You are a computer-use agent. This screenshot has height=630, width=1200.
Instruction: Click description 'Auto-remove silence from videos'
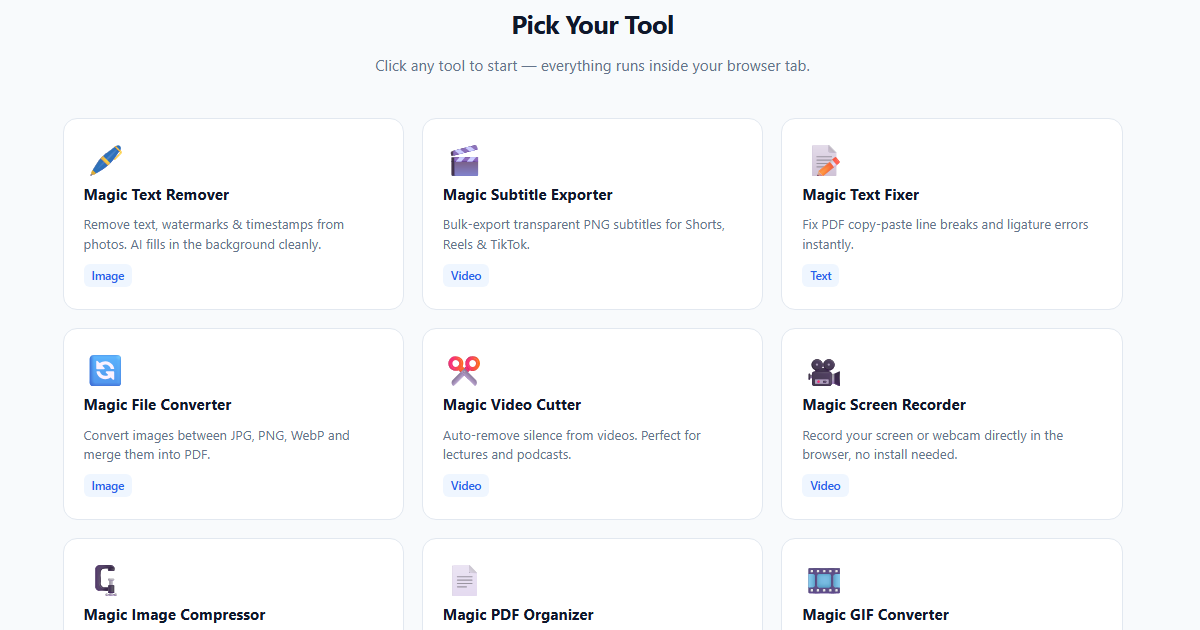pyautogui.click(x=572, y=445)
